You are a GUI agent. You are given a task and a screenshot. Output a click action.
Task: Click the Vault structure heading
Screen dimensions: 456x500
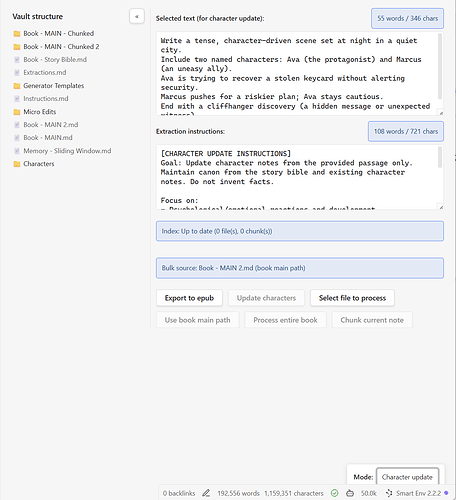click(38, 16)
